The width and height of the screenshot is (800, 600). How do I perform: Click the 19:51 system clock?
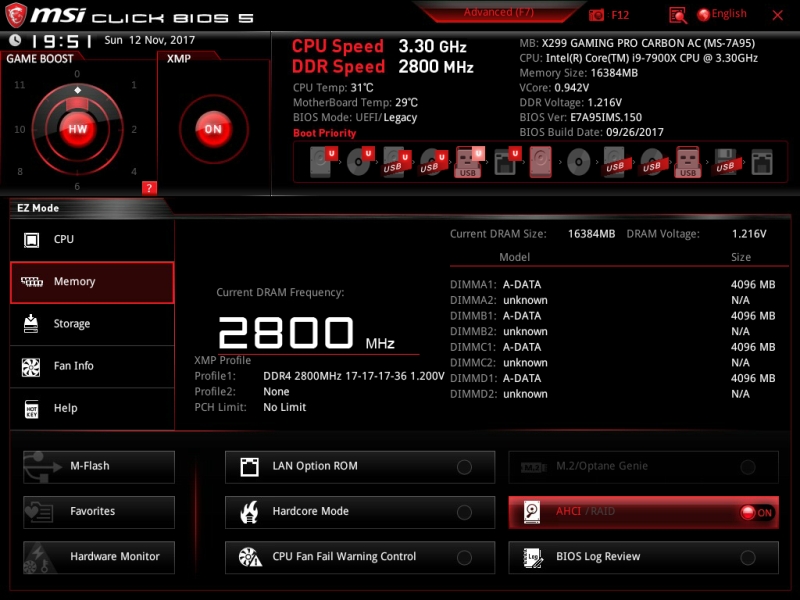click(x=61, y=41)
